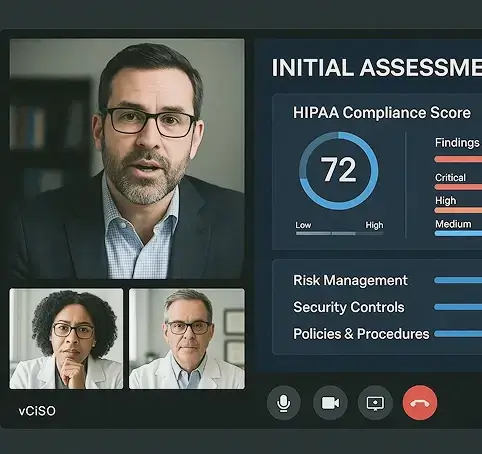This screenshot has height=454, width=482.
Task: Click the Security Controls progress bar
Action: point(458,307)
